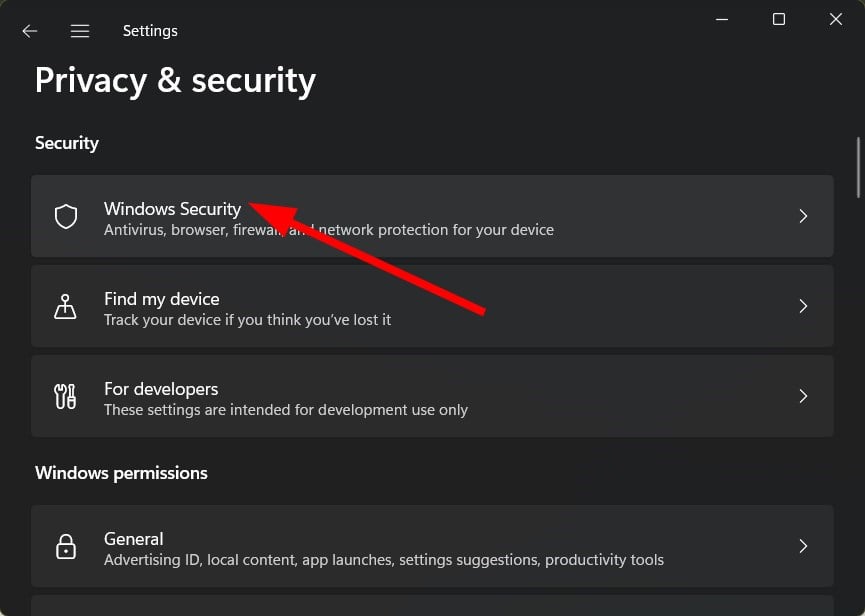Click the partially visible card below General
This screenshot has height=616, width=865.
(432, 606)
